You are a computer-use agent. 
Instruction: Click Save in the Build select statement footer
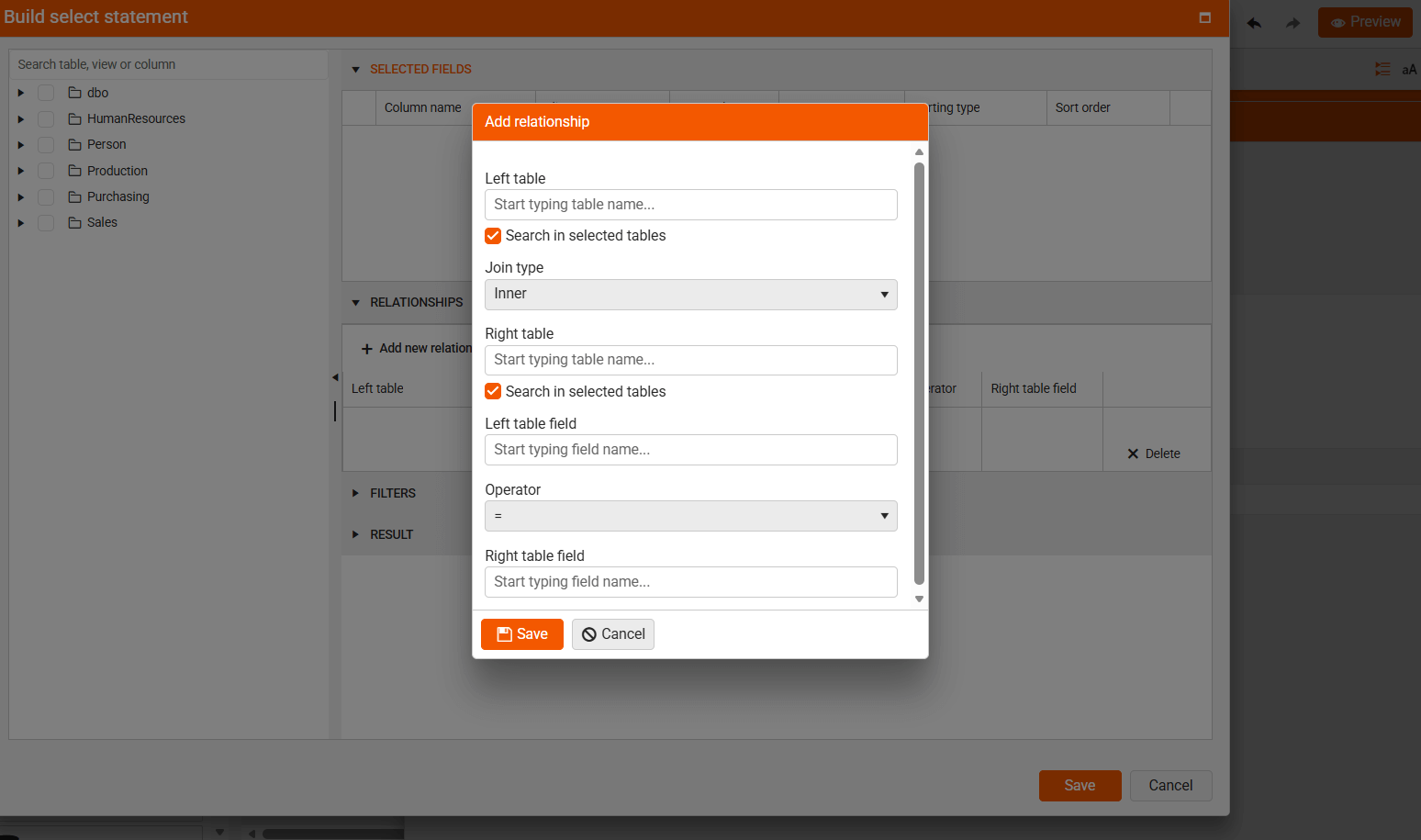tap(1080, 786)
